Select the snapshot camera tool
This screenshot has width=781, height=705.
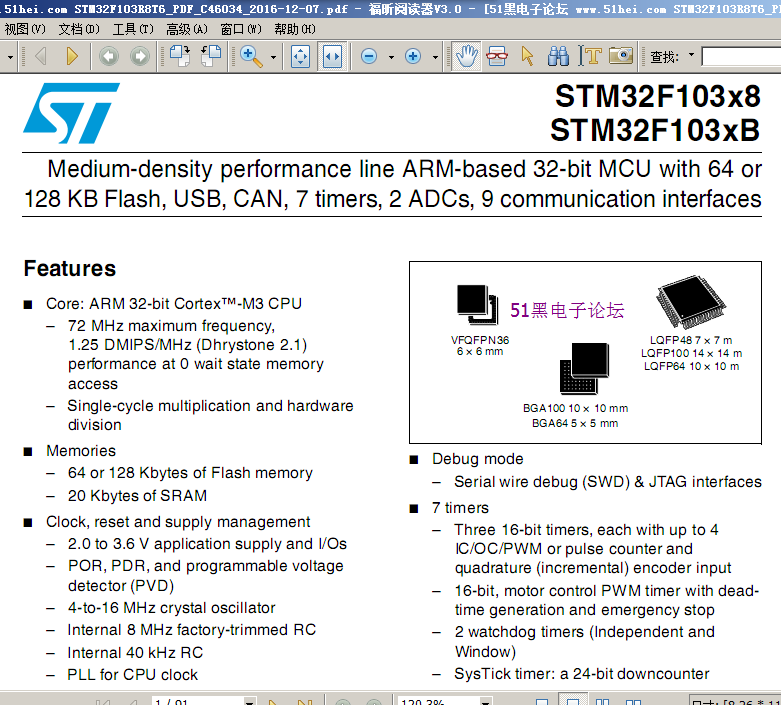point(621,55)
